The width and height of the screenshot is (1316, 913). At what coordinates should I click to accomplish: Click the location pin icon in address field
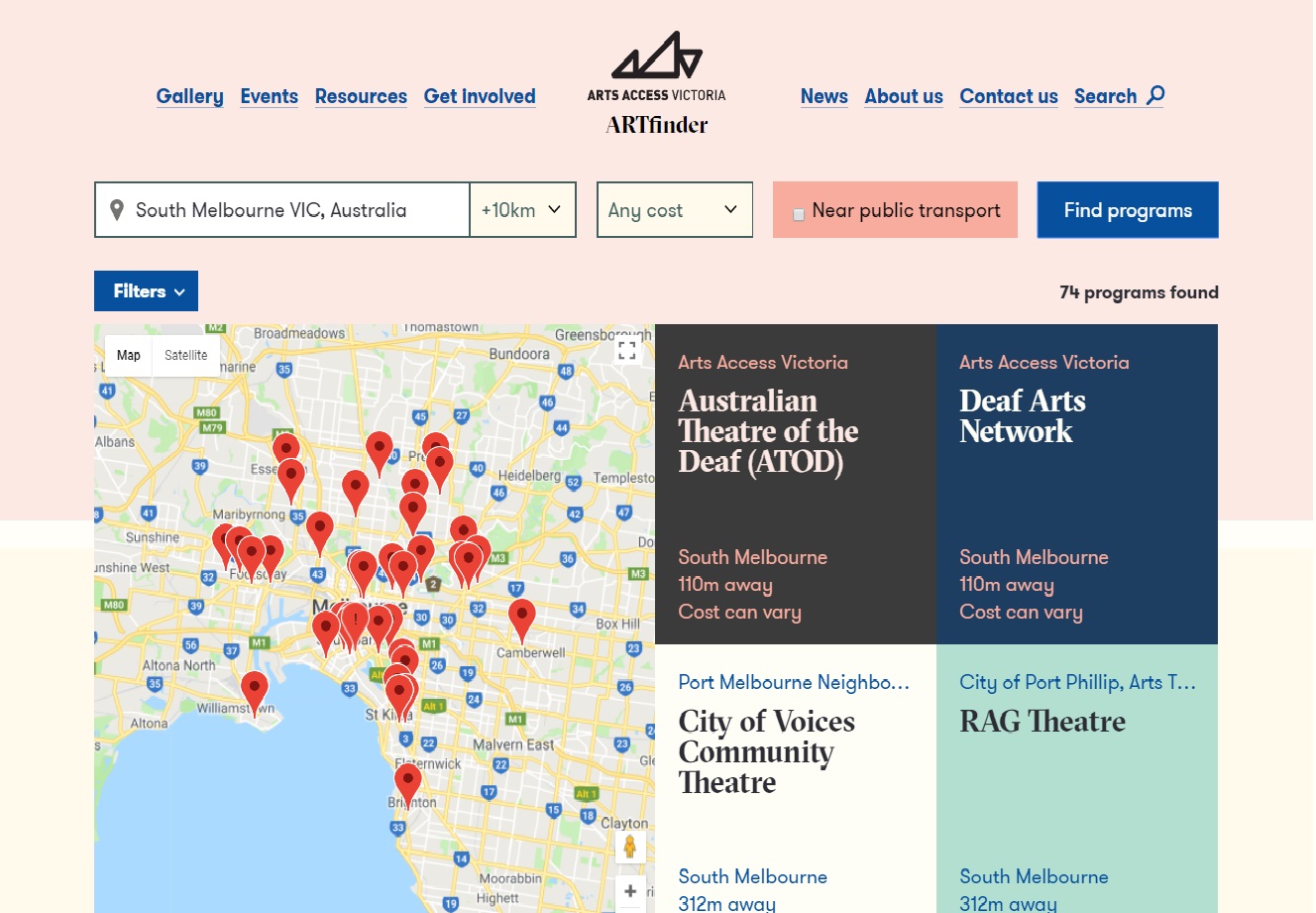click(117, 210)
